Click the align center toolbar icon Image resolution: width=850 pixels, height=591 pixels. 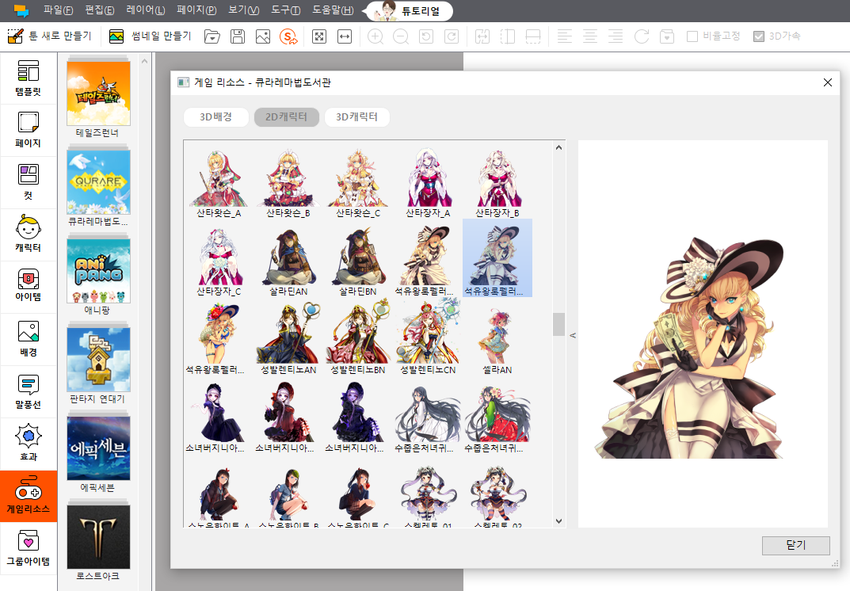pyautogui.click(x=590, y=36)
